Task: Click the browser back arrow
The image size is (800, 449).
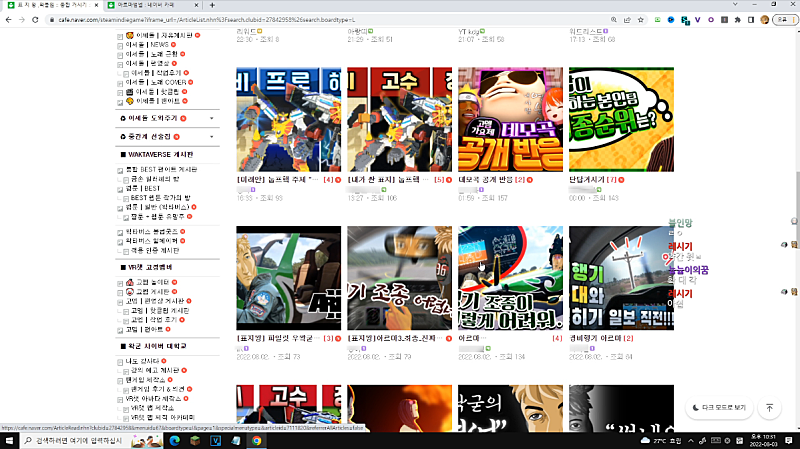Action: (8, 19)
